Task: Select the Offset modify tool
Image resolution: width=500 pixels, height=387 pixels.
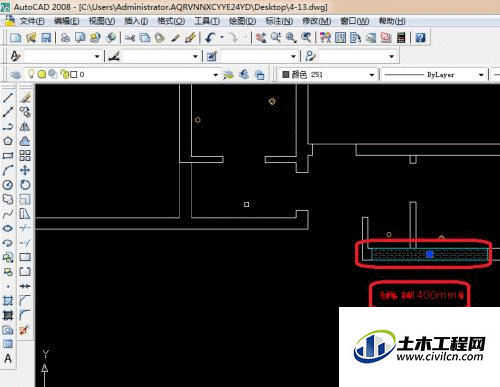Action: point(25,141)
